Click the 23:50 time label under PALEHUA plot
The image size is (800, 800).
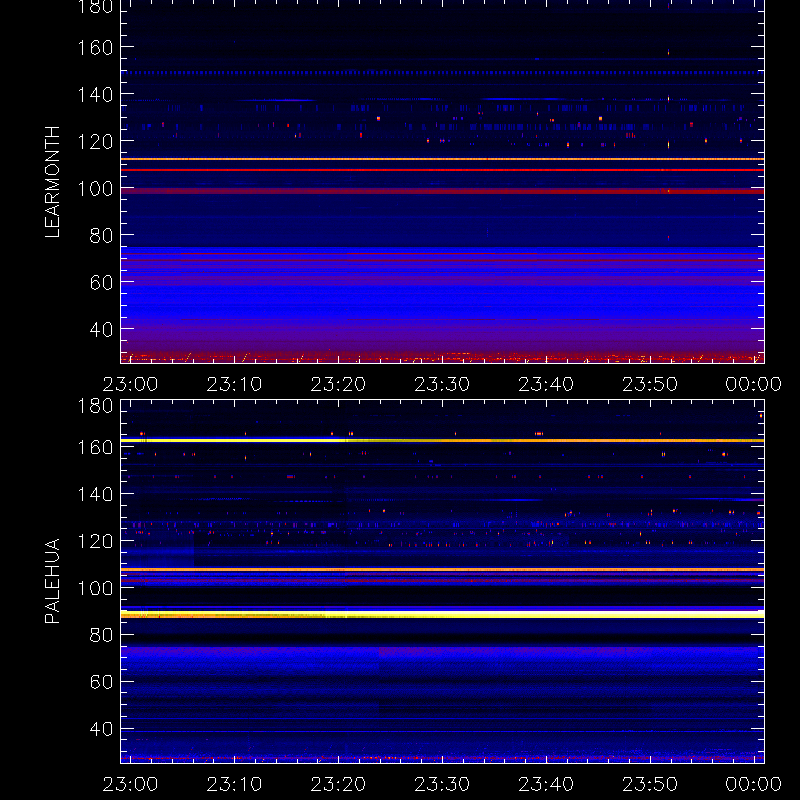click(650, 784)
